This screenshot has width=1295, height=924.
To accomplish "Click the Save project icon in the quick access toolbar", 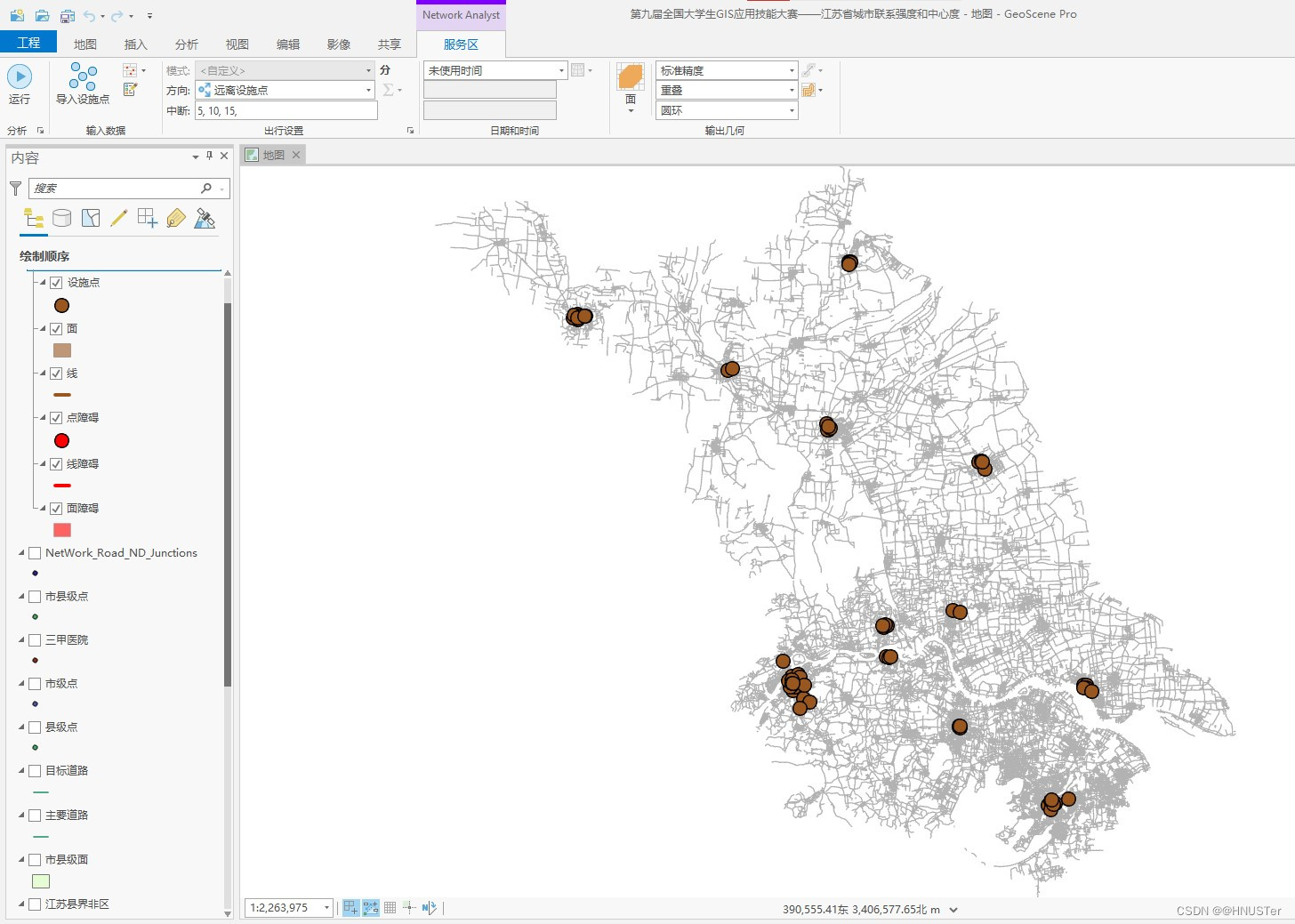I will [68, 15].
